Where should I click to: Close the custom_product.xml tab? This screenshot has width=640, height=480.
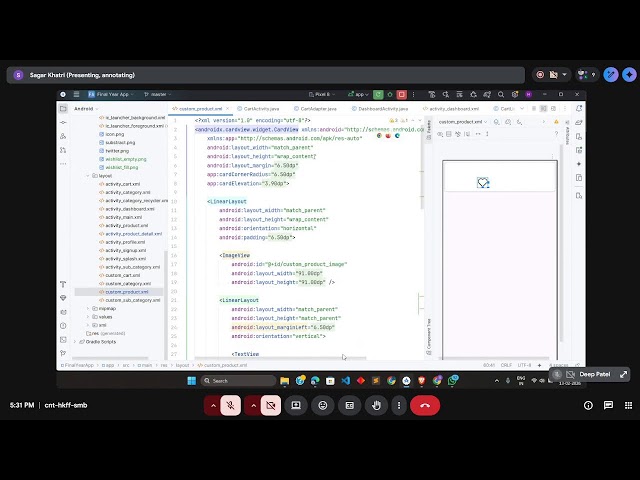pos(227,109)
